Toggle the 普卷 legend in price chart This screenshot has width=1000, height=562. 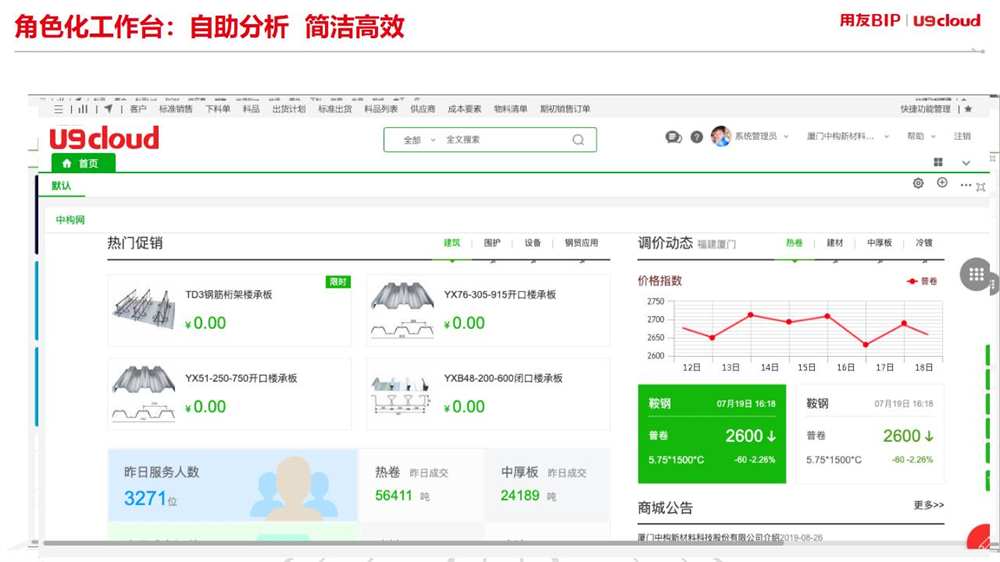tap(922, 281)
